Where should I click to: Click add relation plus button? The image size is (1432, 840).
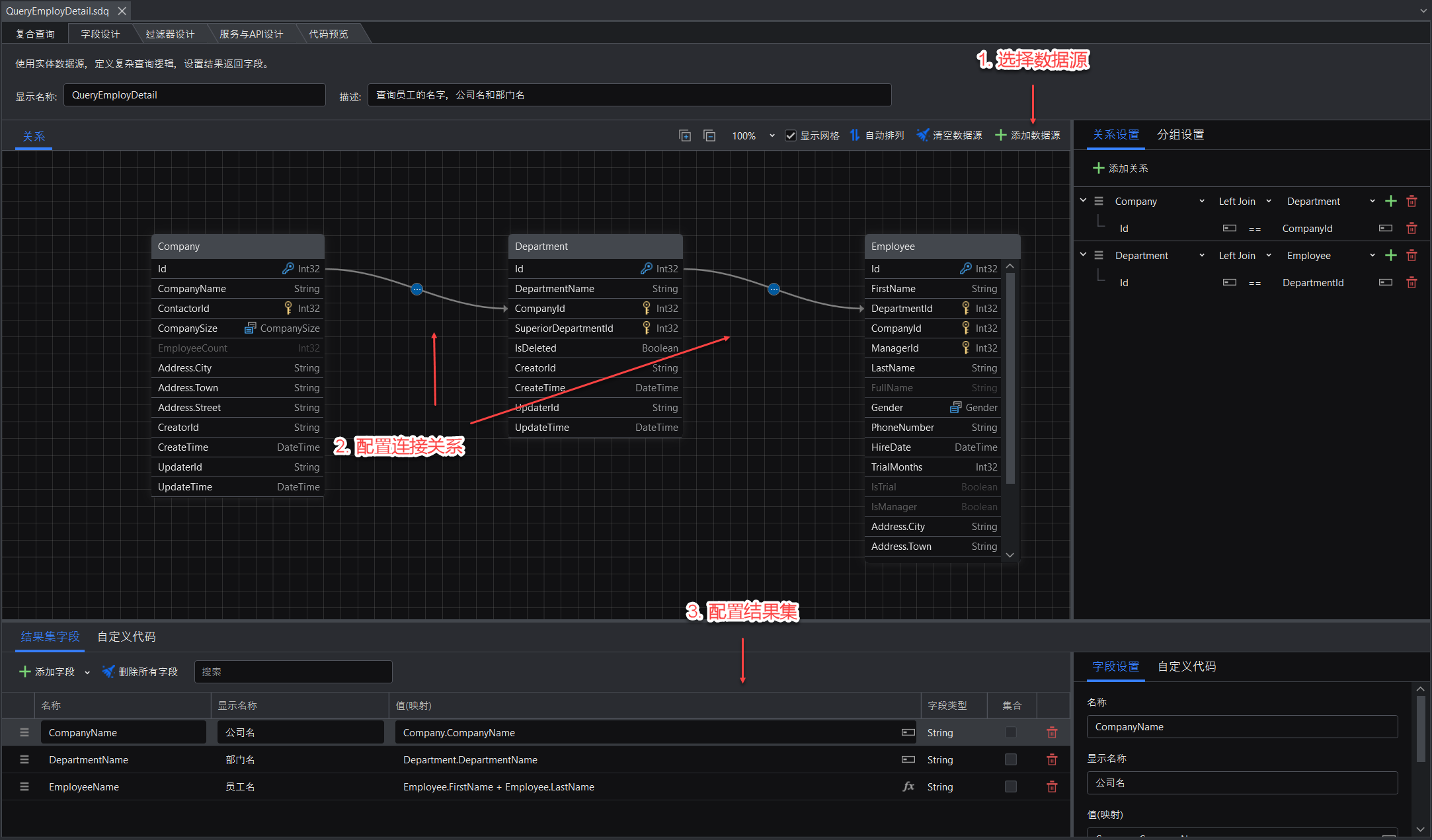1121,169
